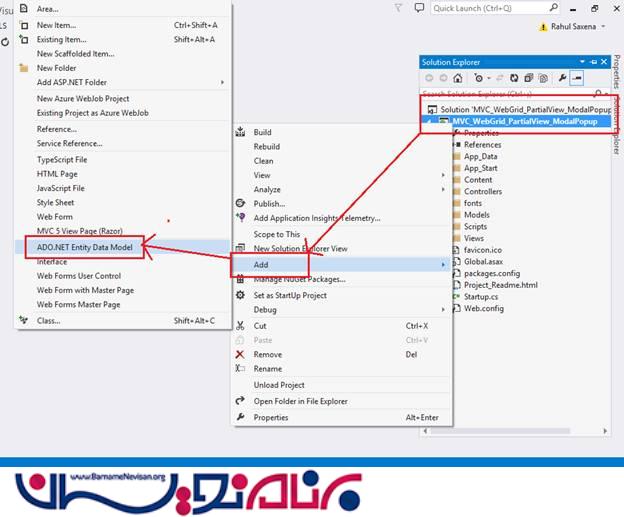Expand the Debug submenu arrow
Image resolution: width=624 pixels, height=517 pixels.
pos(443,310)
